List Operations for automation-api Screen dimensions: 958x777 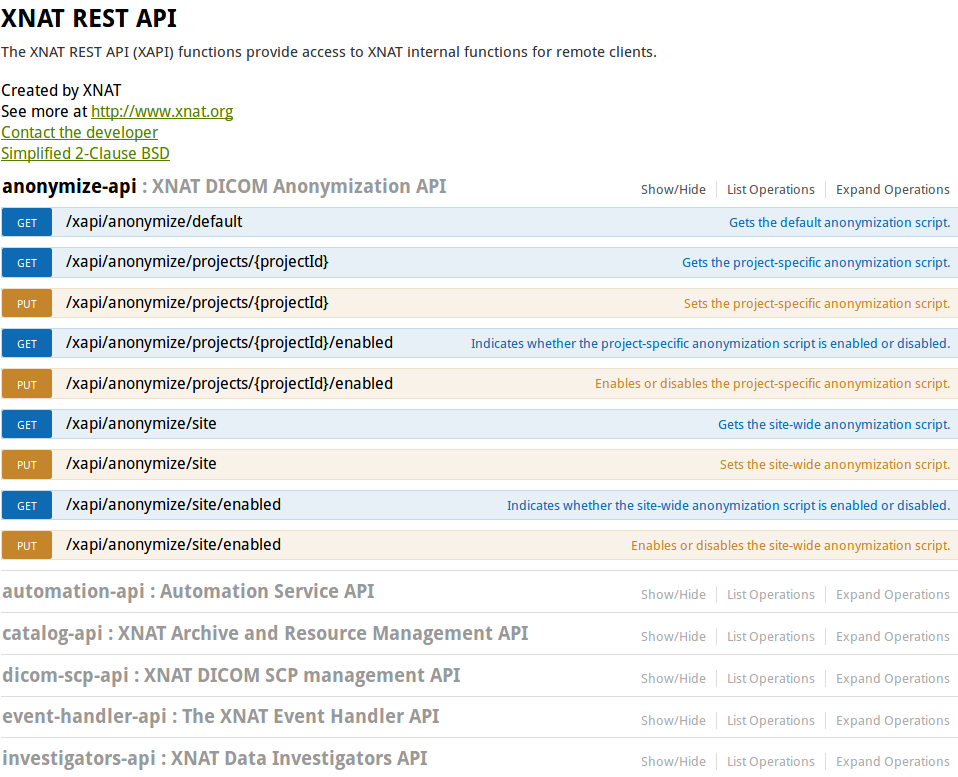point(770,595)
